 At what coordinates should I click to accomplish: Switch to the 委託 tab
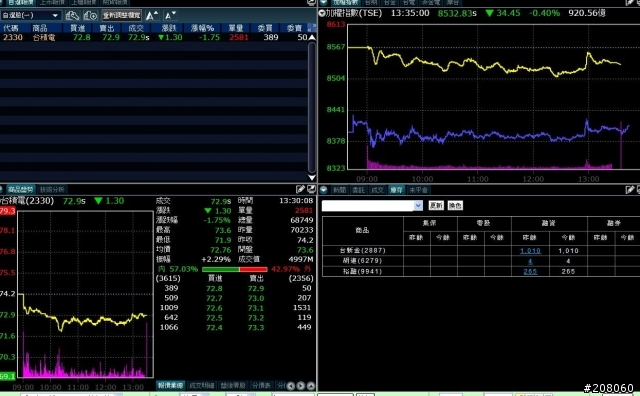(x=358, y=190)
